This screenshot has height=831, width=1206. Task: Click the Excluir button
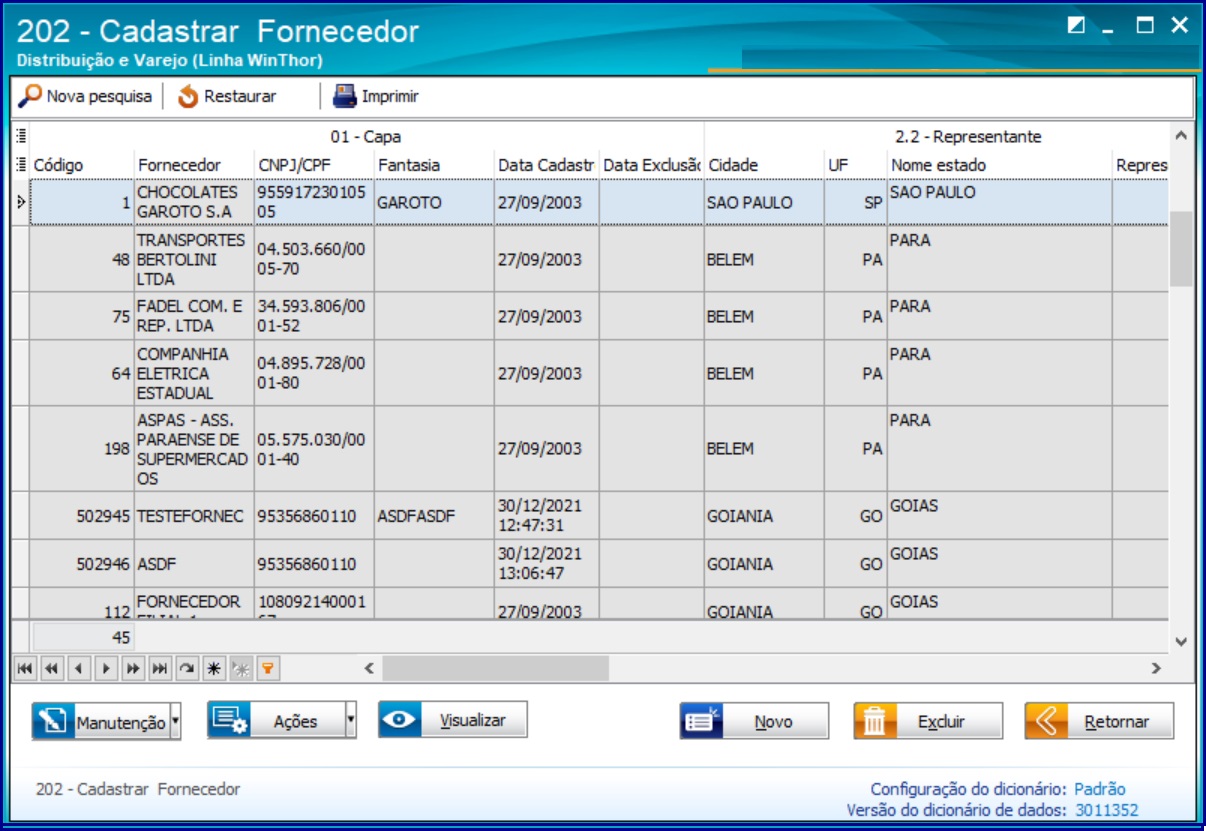click(928, 721)
